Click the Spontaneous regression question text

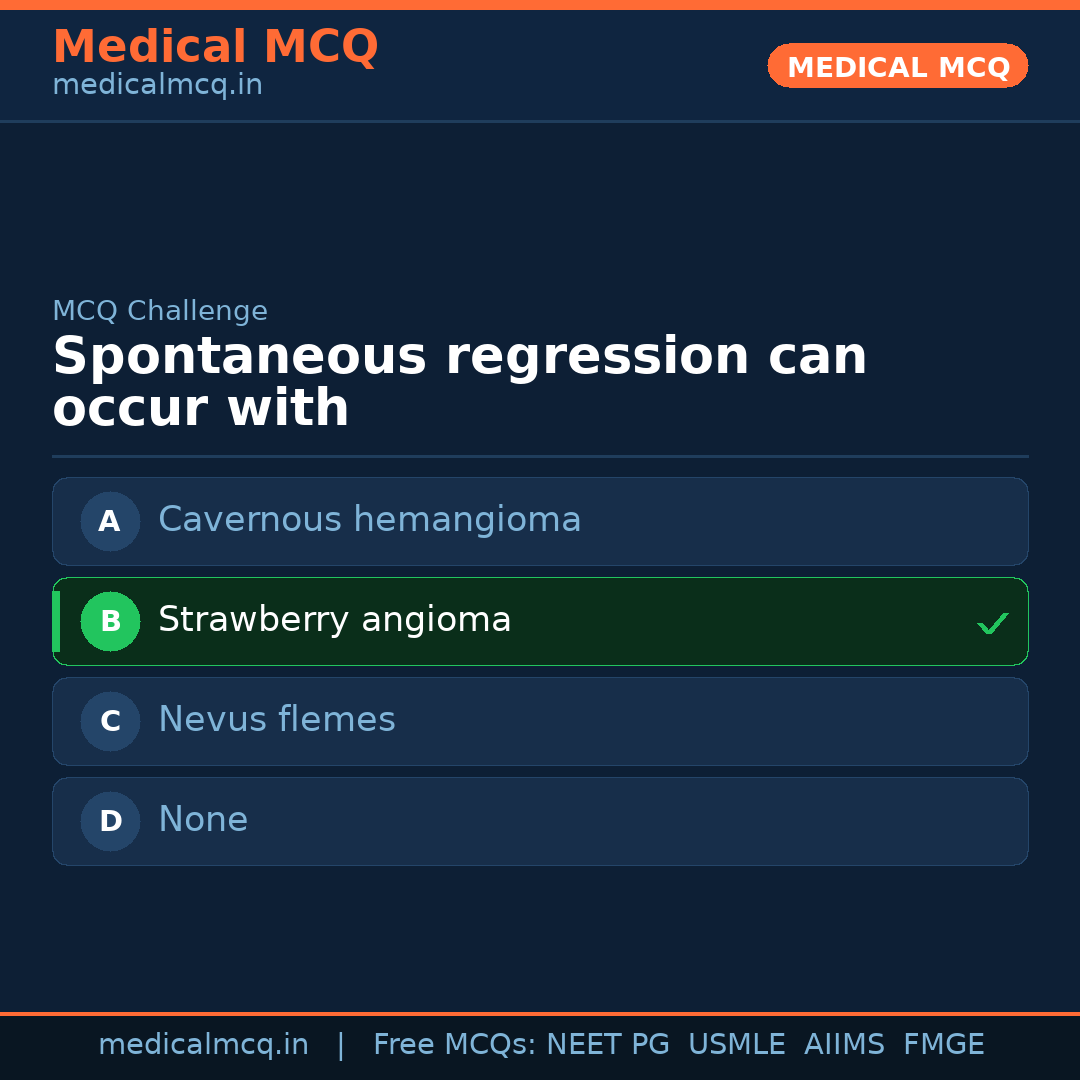tap(459, 383)
